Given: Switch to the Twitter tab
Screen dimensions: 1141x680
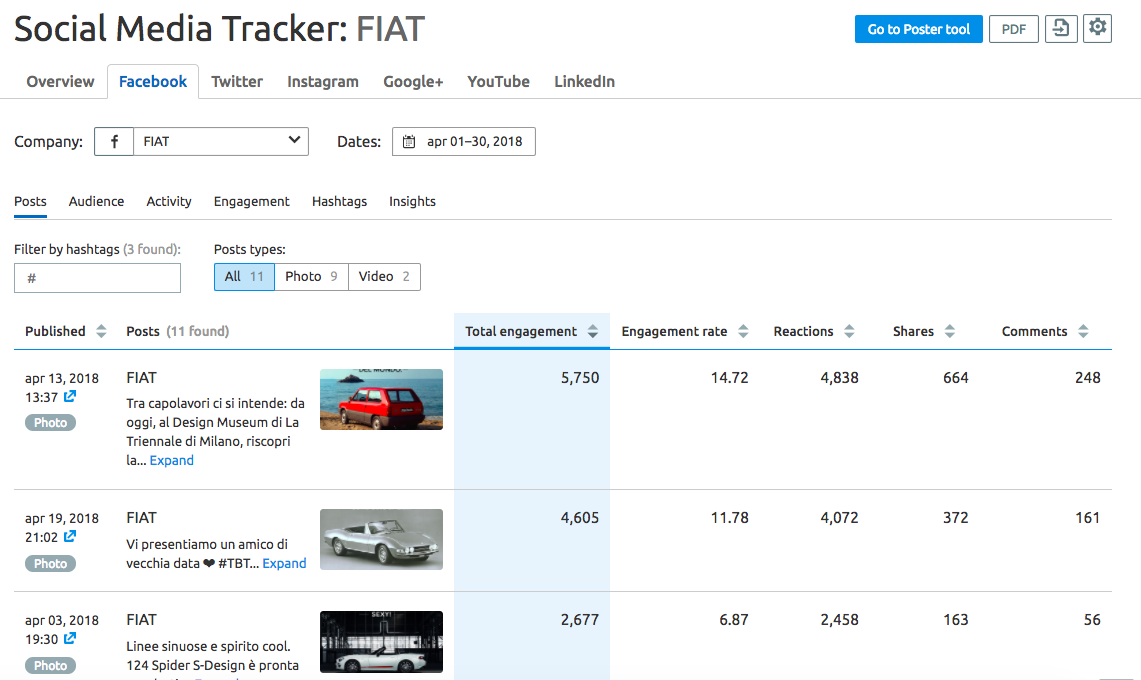Looking at the screenshot, I should tap(236, 81).
